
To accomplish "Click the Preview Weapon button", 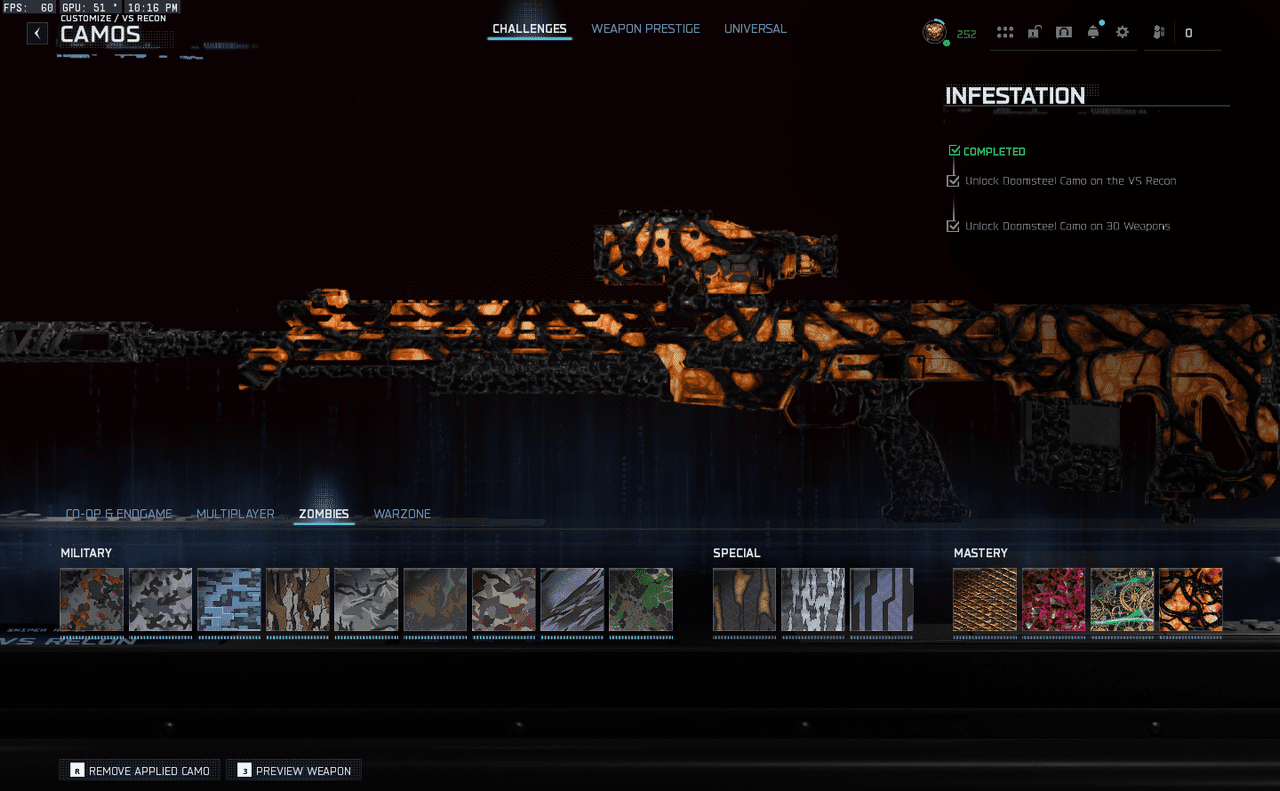I will (x=294, y=771).
